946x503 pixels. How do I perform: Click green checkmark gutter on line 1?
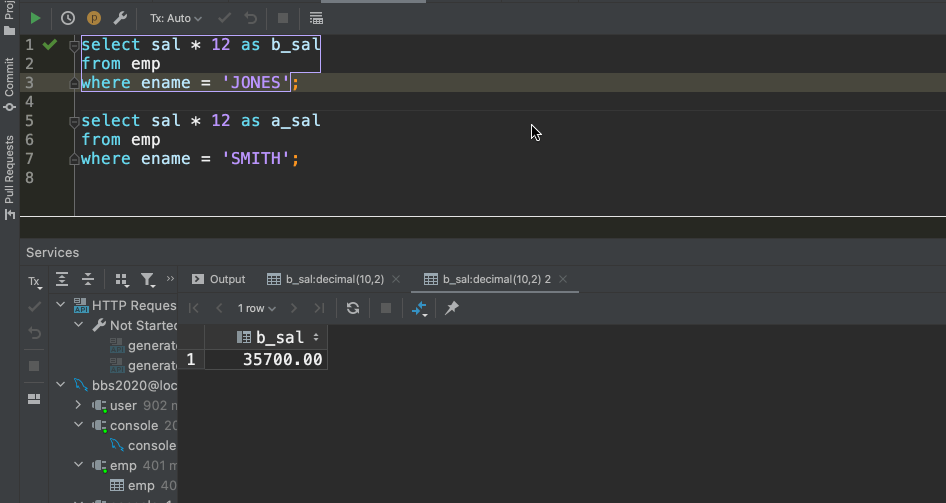click(x=50, y=44)
